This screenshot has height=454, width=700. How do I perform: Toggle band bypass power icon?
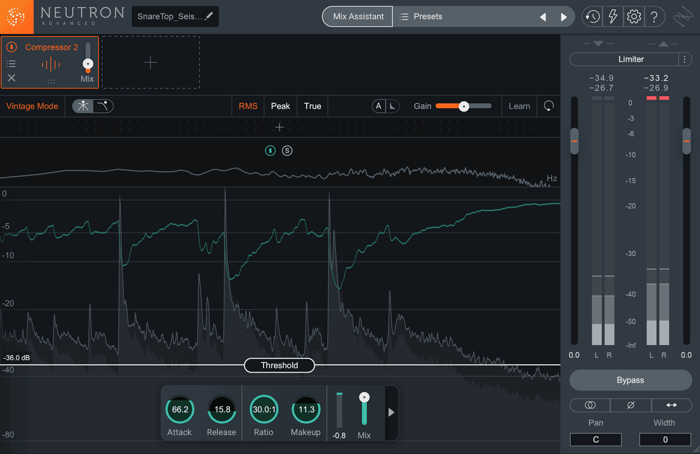tap(270, 151)
